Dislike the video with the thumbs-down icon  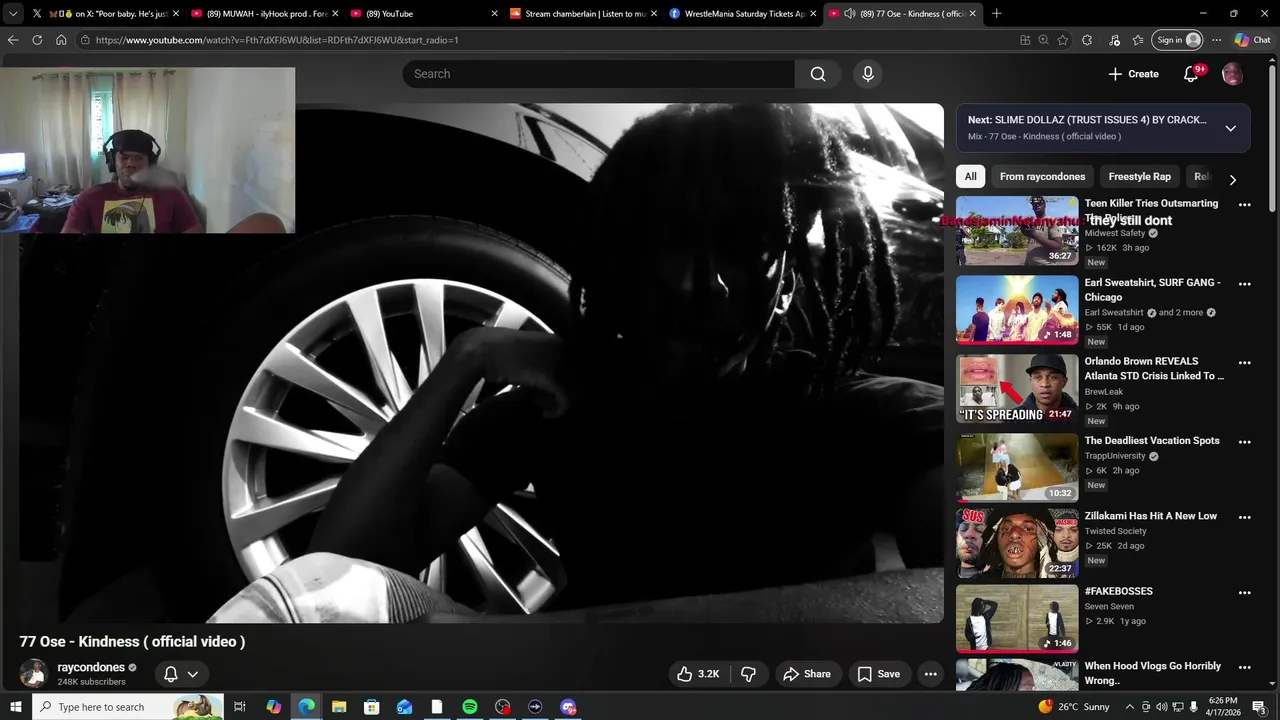[748, 674]
